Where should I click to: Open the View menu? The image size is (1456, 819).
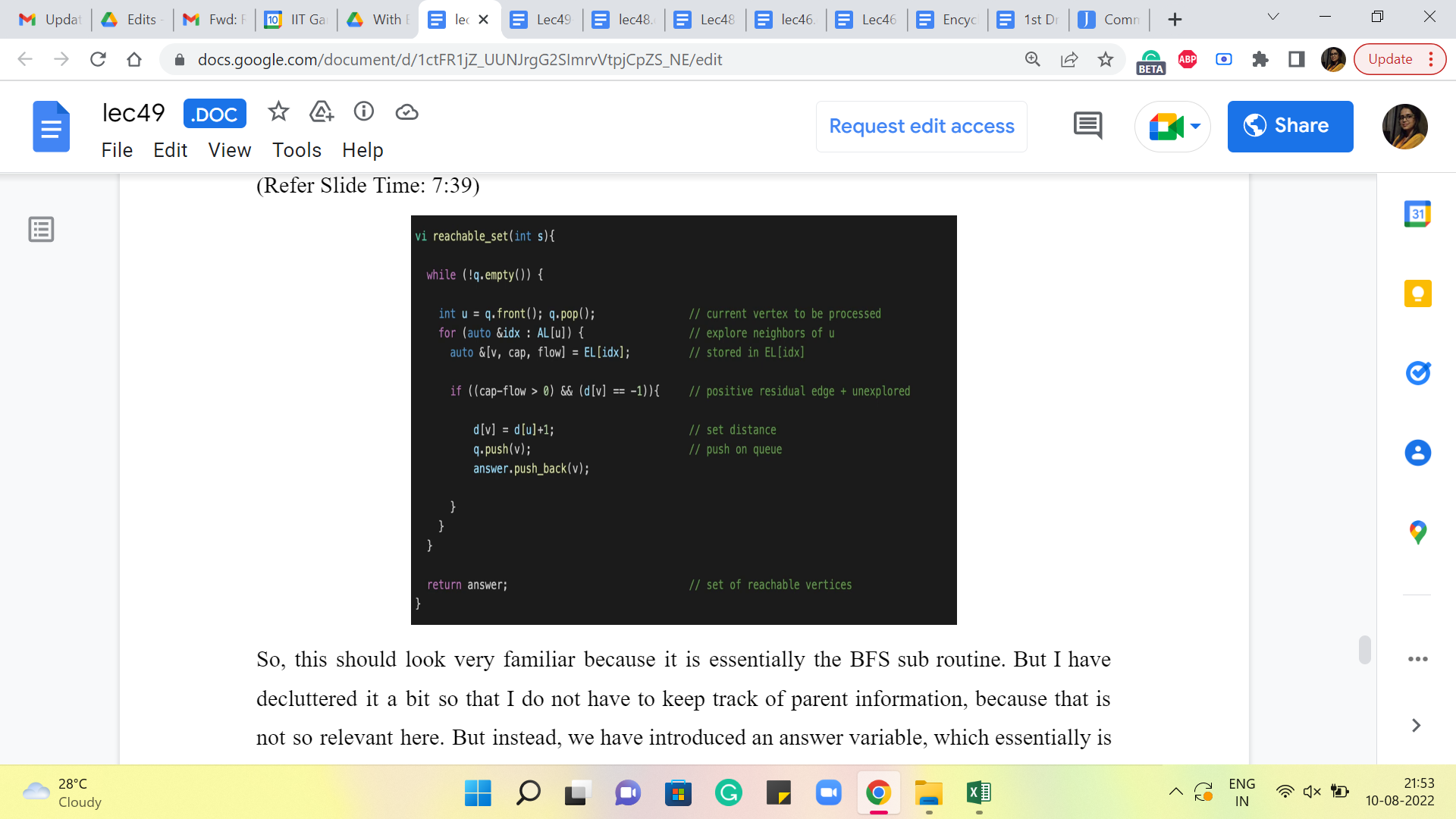coord(229,150)
